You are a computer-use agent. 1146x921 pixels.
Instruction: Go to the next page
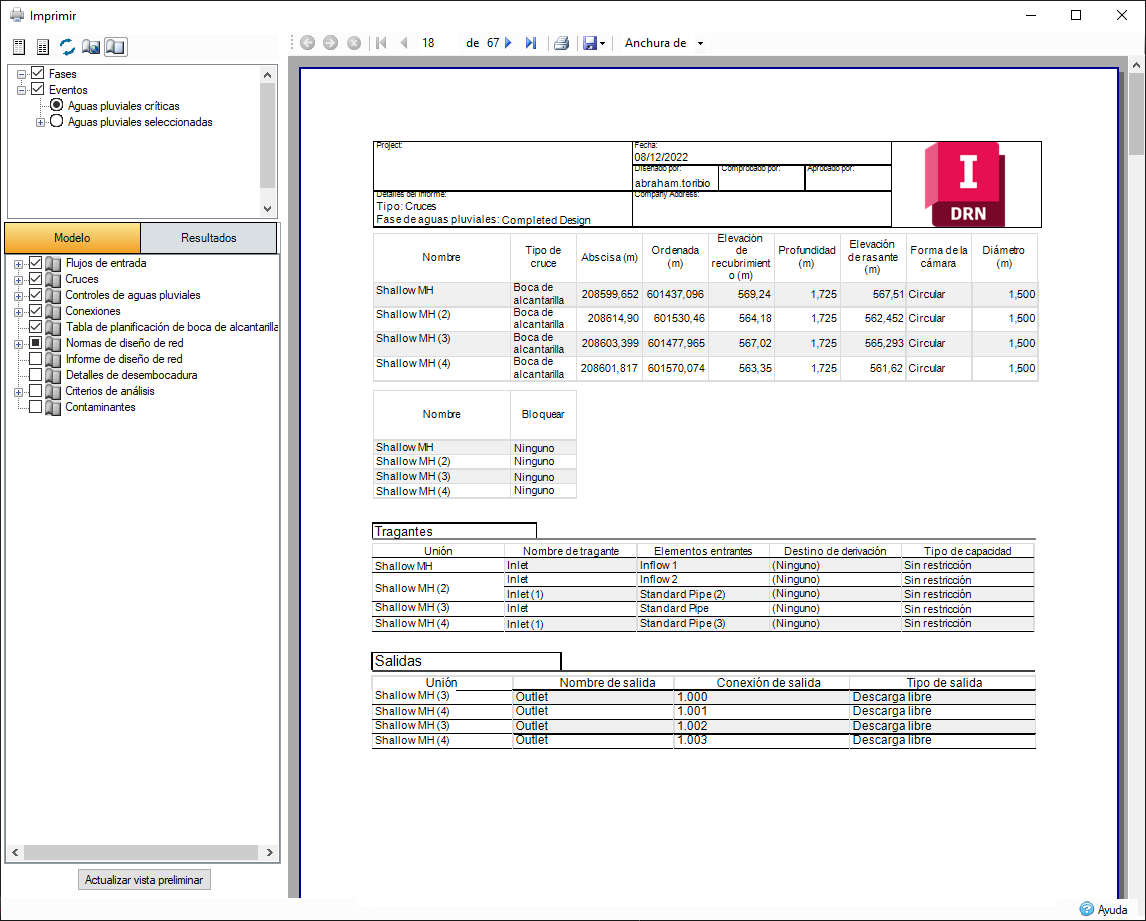(509, 43)
